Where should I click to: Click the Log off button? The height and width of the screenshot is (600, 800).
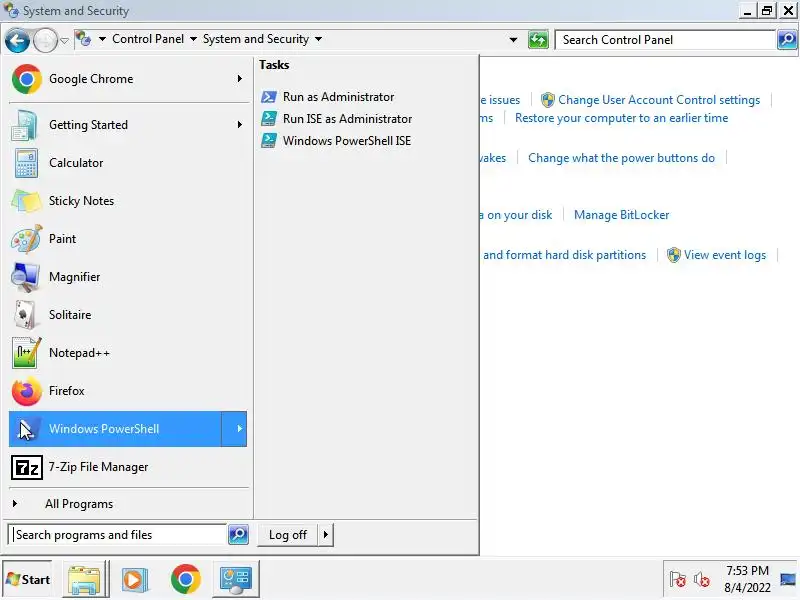tap(288, 535)
